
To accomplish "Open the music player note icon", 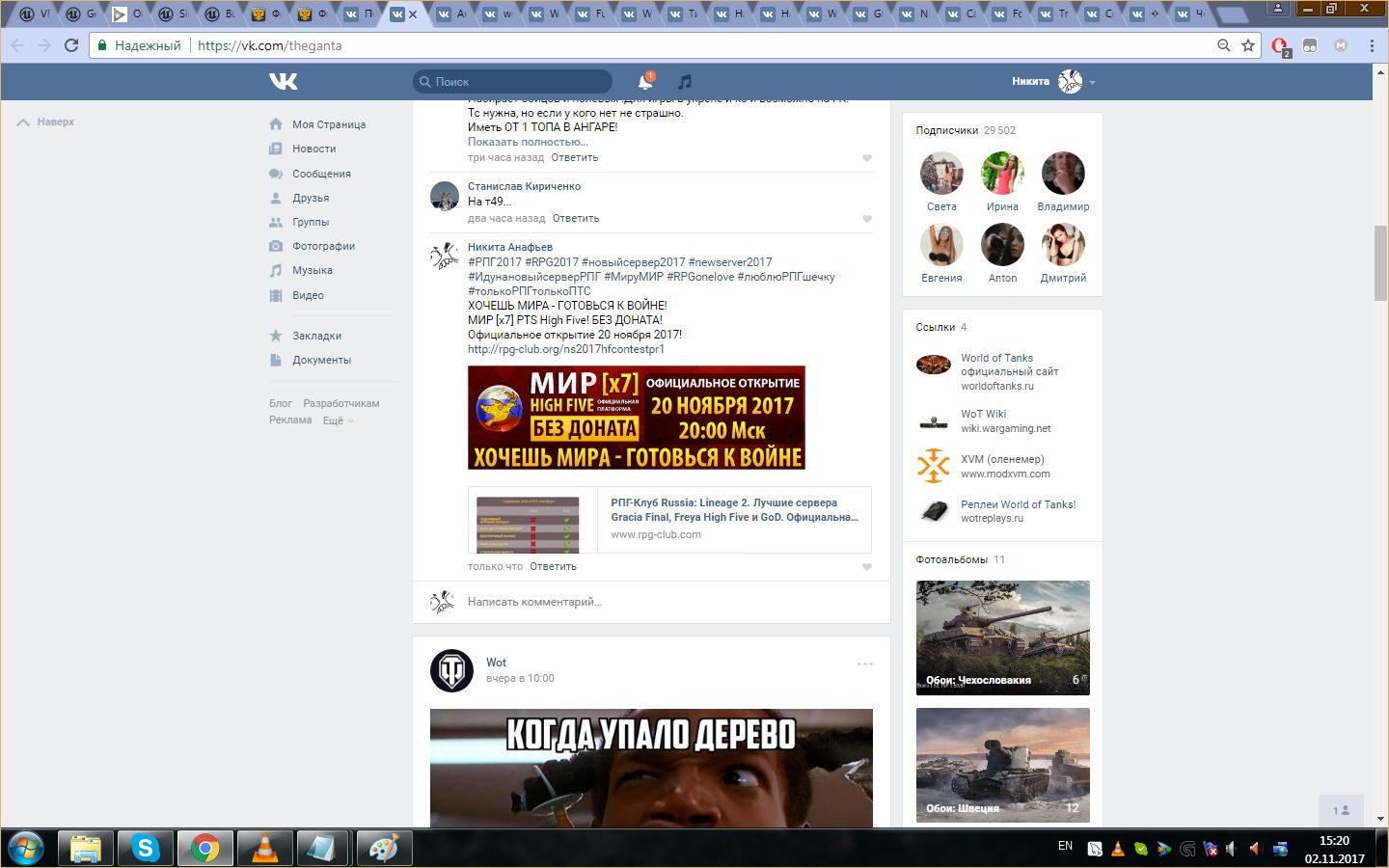I will pos(685,82).
